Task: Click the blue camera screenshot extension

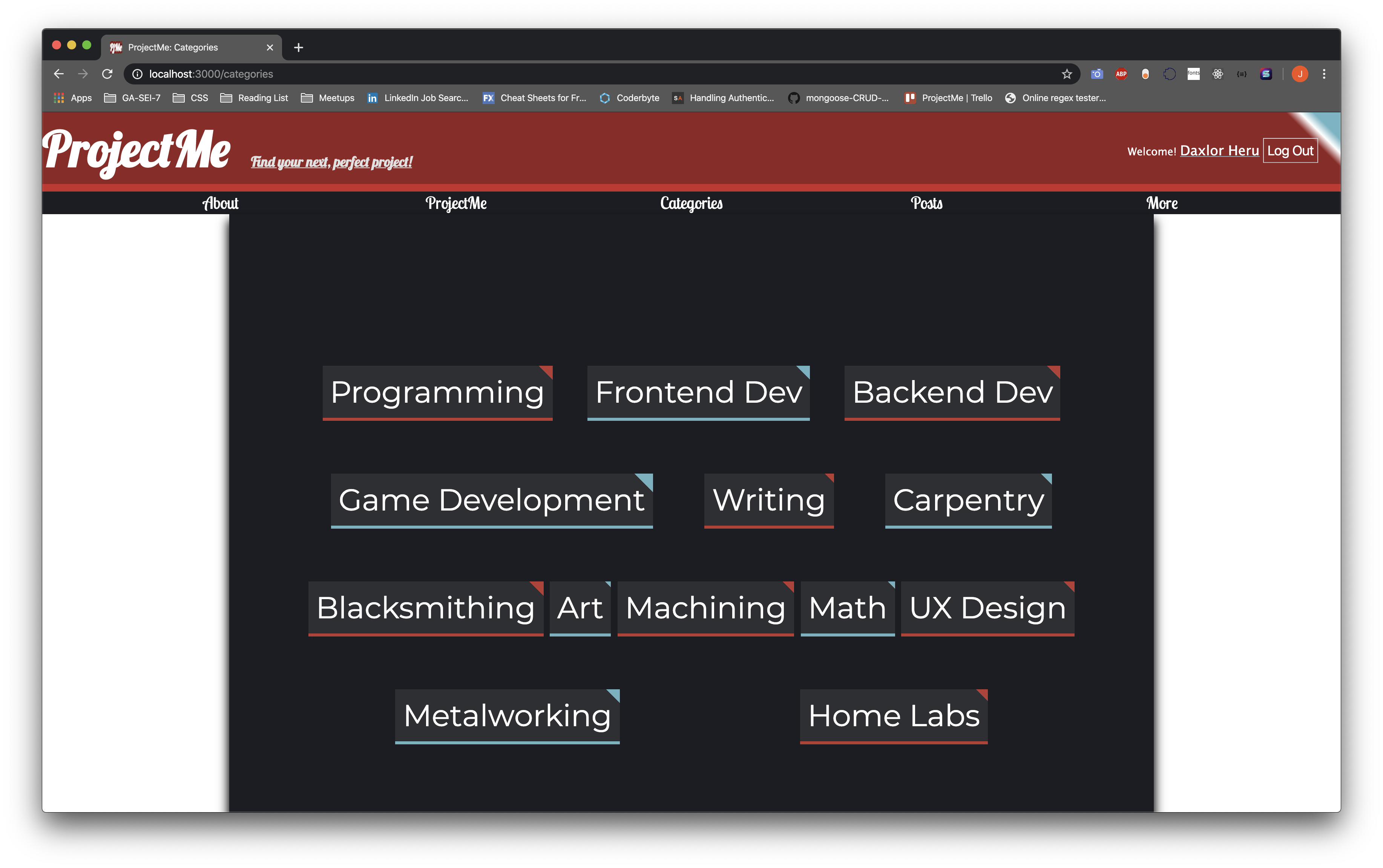Action: tap(1097, 74)
